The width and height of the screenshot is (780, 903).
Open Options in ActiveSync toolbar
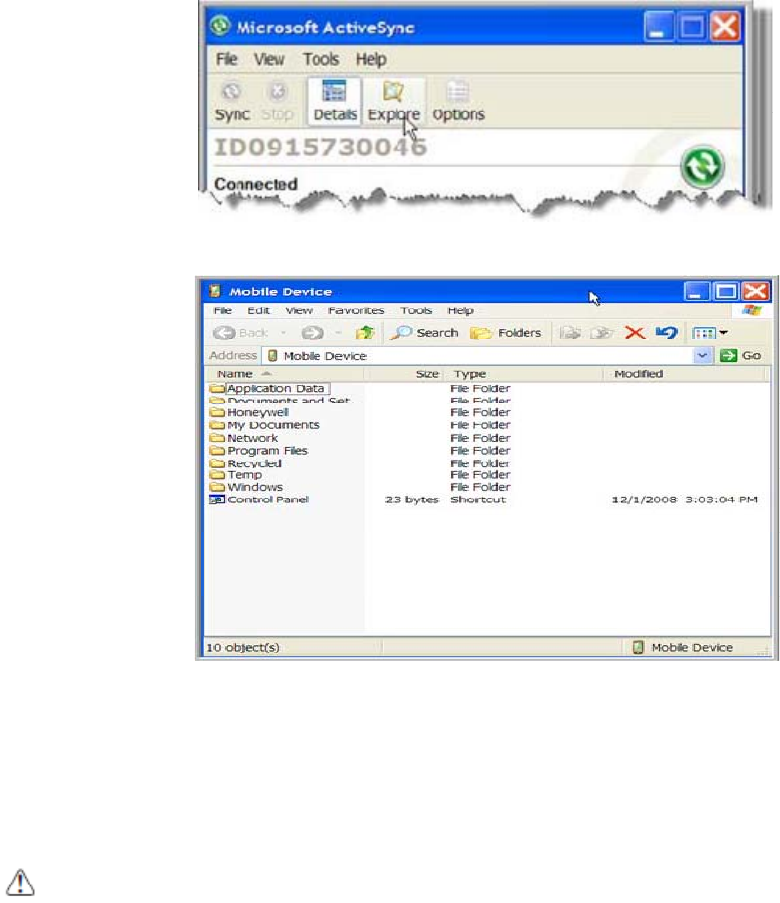tap(459, 101)
